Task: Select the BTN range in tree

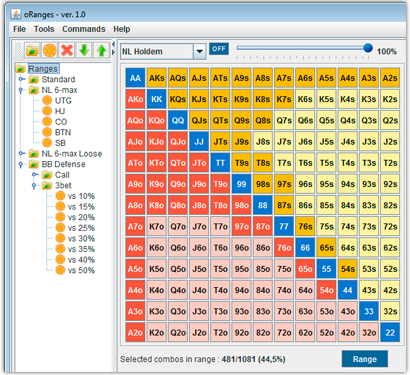Action: 63,132
